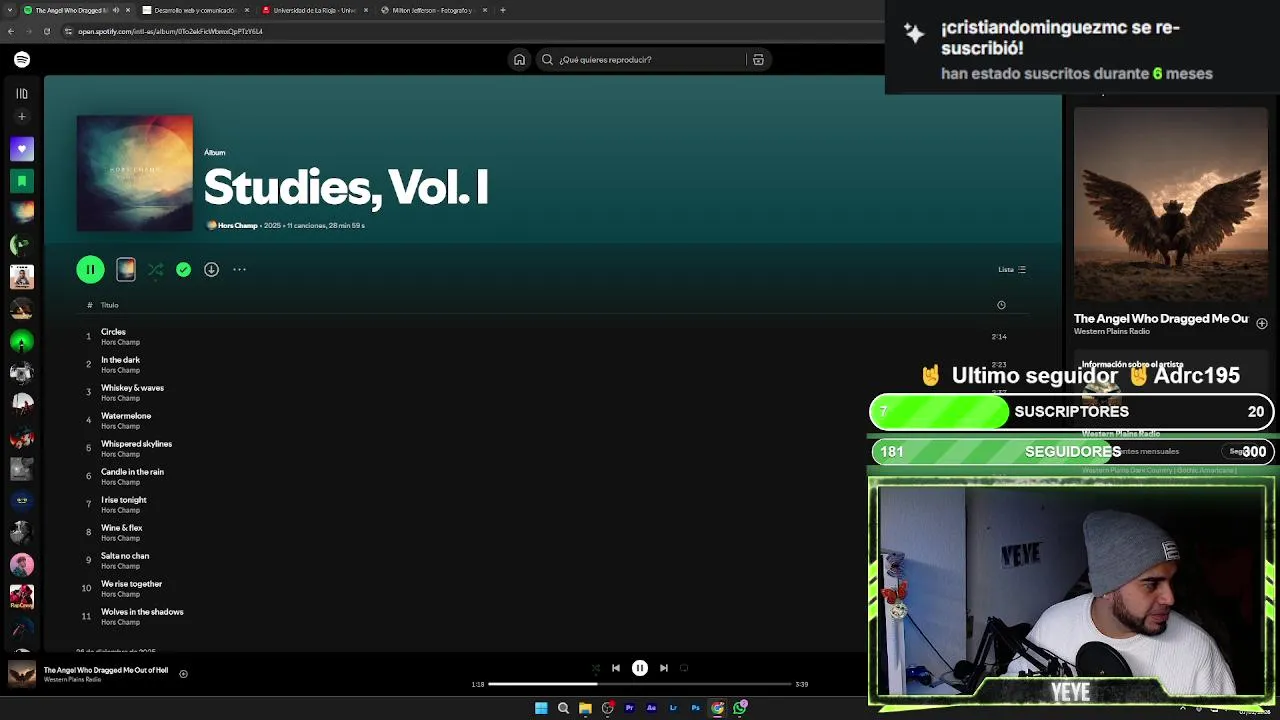This screenshot has width=1280, height=720.
Task: Click now playing winged artwork in right panel
Action: pos(1170,204)
